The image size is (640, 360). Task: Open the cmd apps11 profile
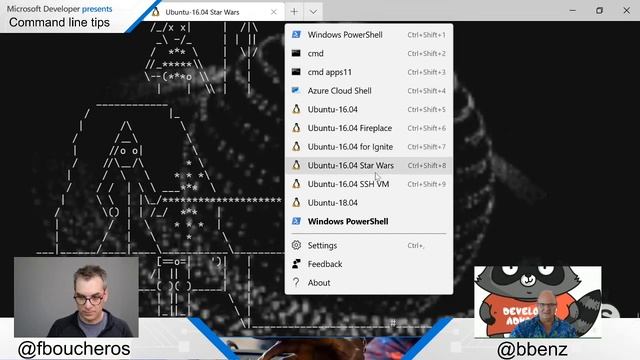[x=369, y=72]
